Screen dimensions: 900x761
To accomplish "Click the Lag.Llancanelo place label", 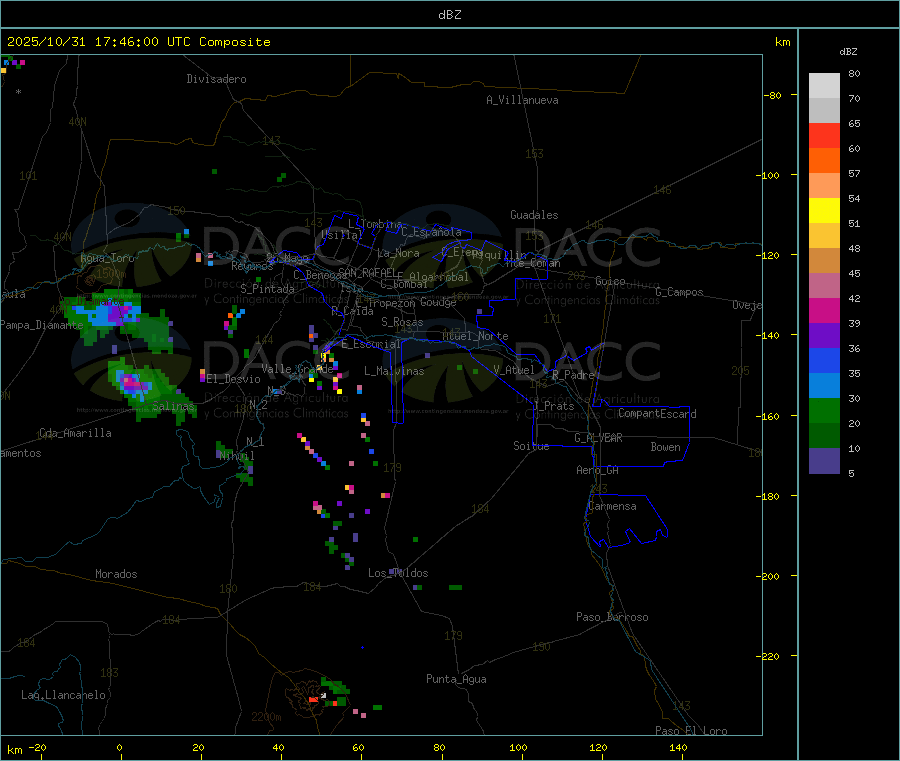I will pos(64,695).
